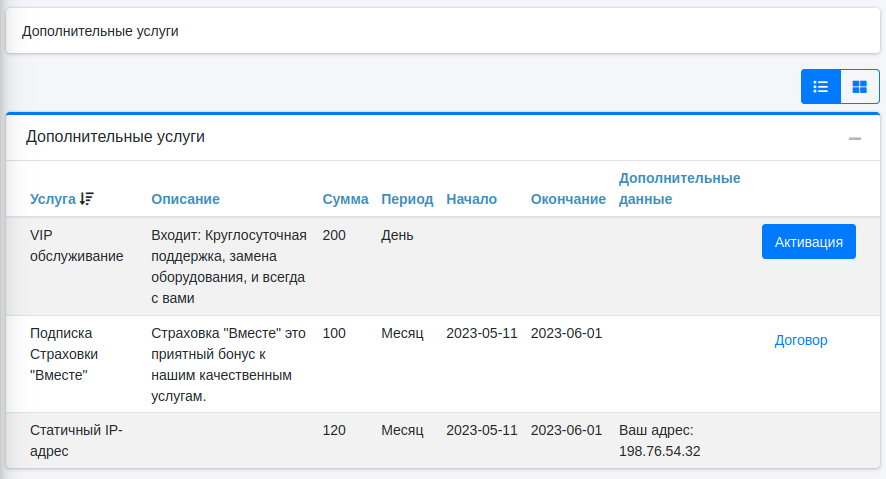Sort table by Сумма column
The width and height of the screenshot is (886, 479).
[x=345, y=199]
